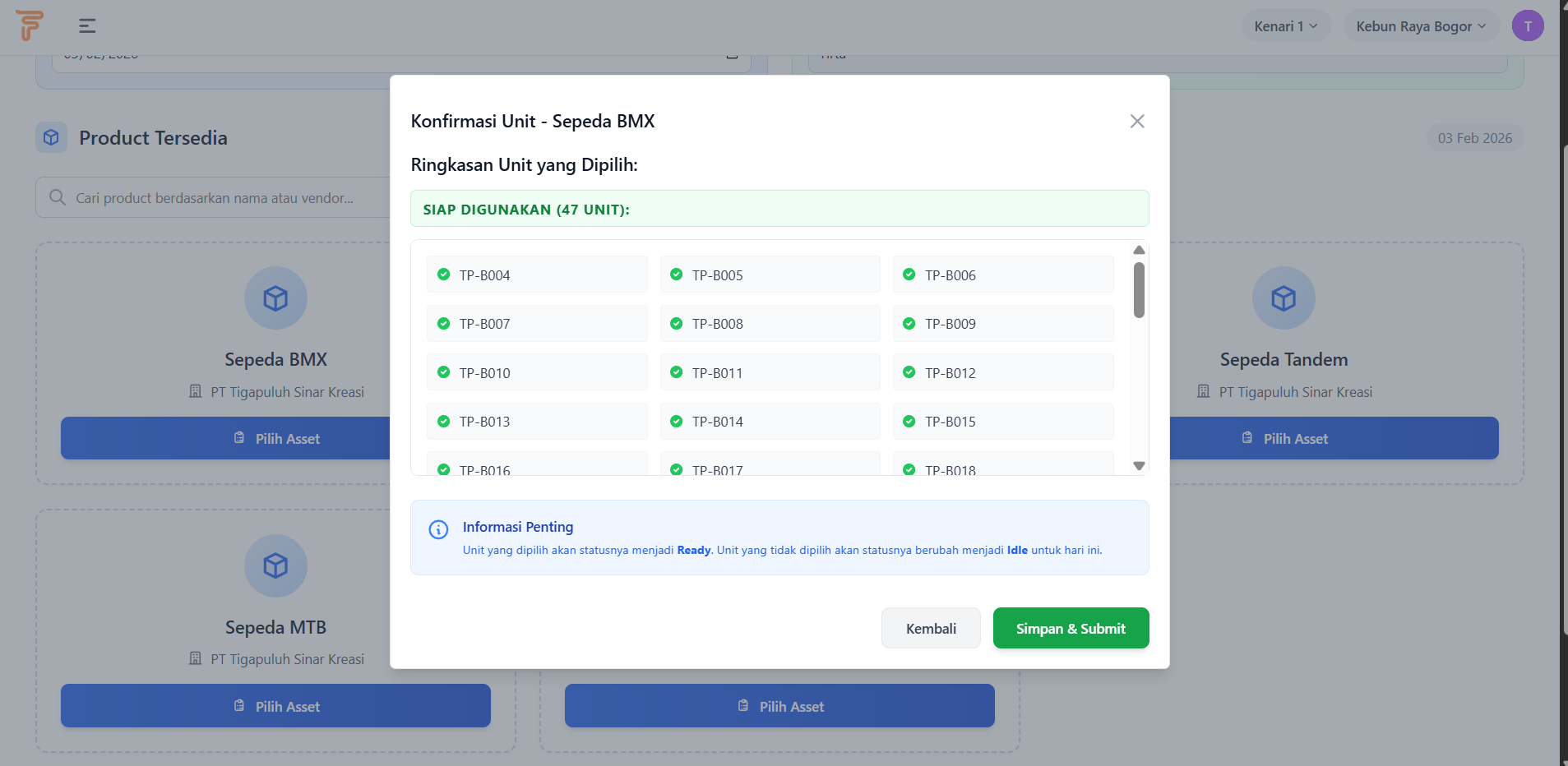Screen dimensions: 1568x766
Task: Close the Konfirmasi Unit dialog
Action: pos(1137,122)
